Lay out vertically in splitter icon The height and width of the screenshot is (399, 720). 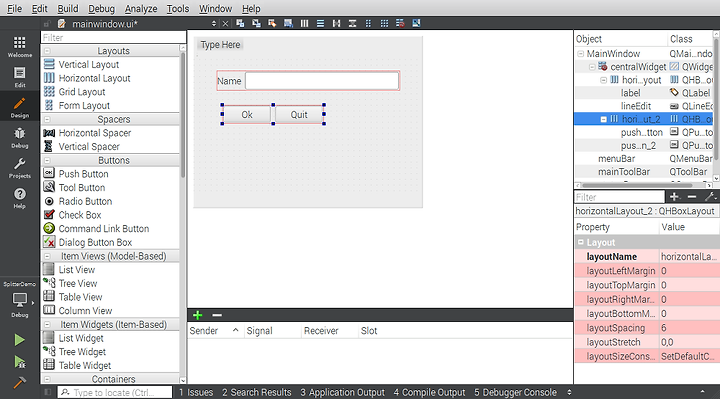pyautogui.click(x=353, y=23)
